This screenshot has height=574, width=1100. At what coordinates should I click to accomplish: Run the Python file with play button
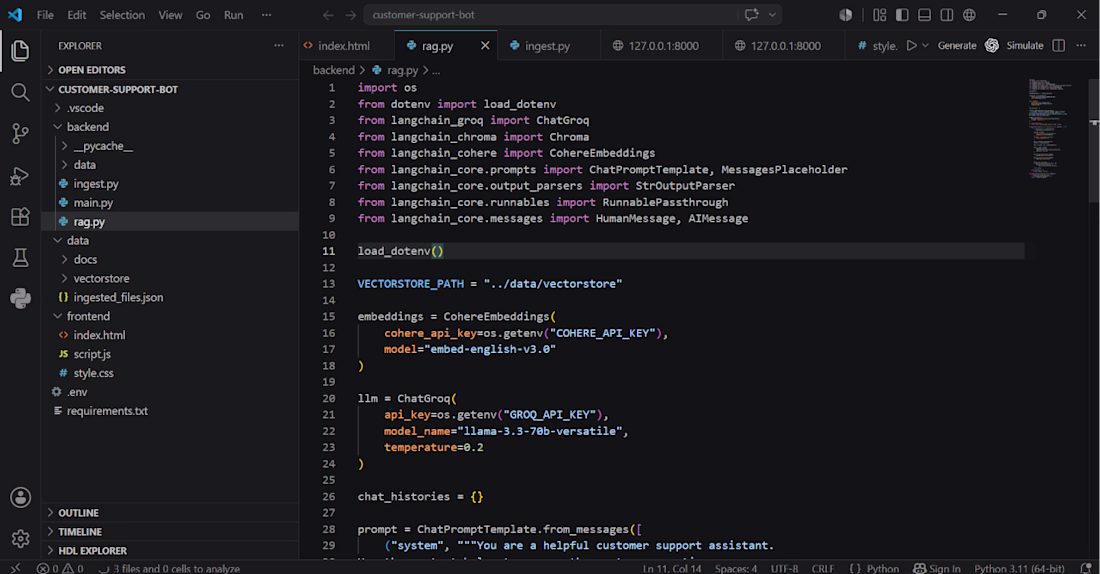[x=911, y=46]
